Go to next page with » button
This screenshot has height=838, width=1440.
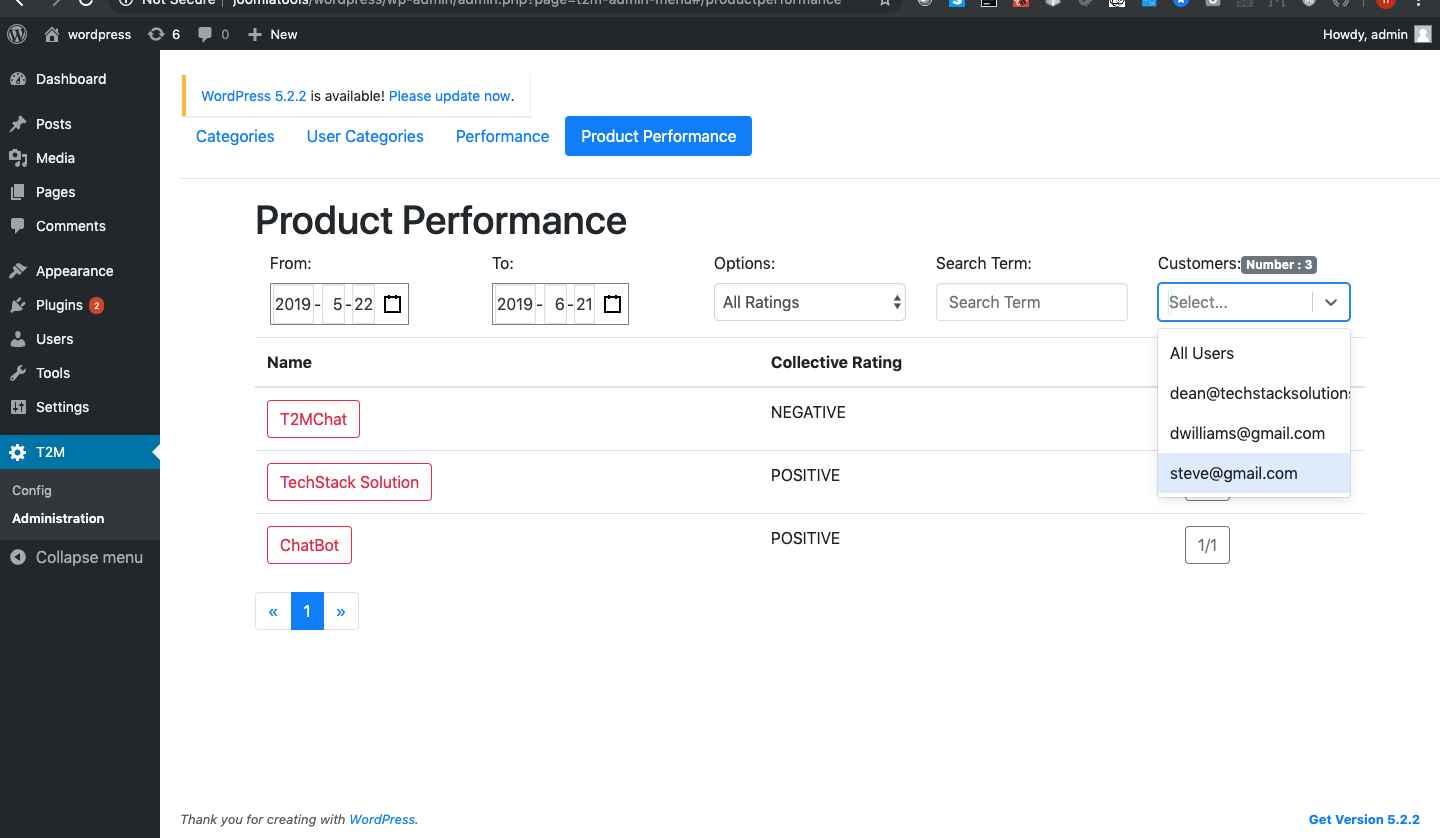click(341, 611)
